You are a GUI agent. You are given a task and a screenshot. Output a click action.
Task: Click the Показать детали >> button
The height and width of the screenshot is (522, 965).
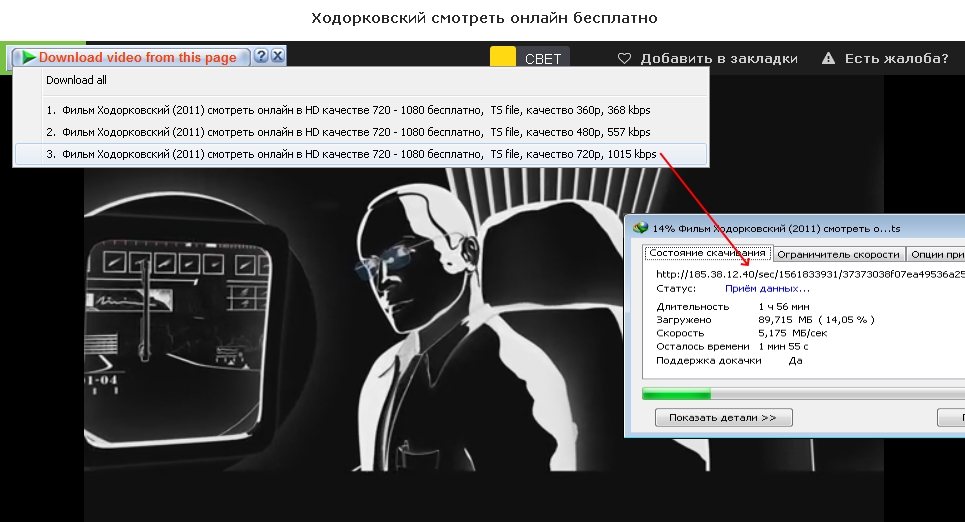click(723, 417)
